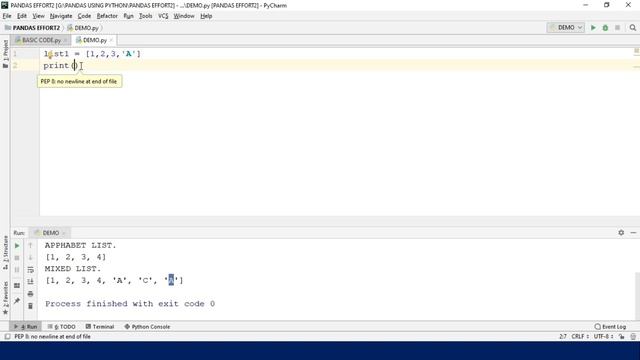
Task: Toggle scroll to end in Run console
Action: point(30,281)
